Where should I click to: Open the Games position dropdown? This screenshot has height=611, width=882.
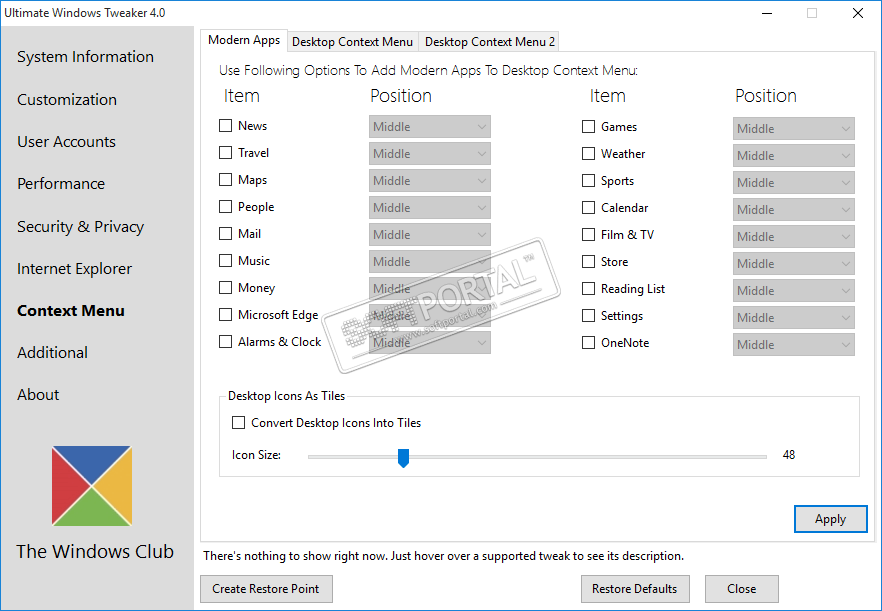pos(794,128)
